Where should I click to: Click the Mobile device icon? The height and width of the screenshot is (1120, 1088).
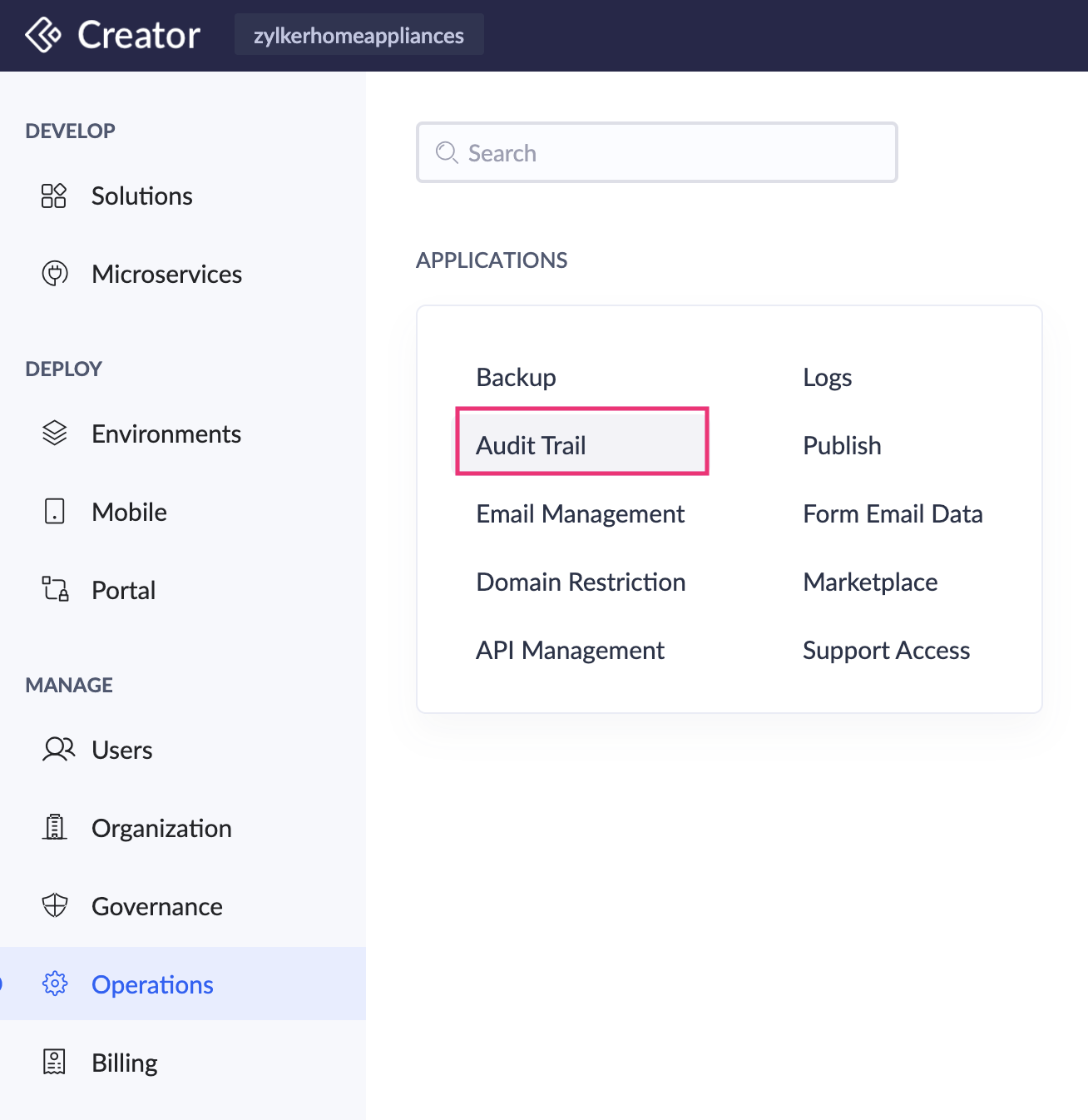click(55, 512)
